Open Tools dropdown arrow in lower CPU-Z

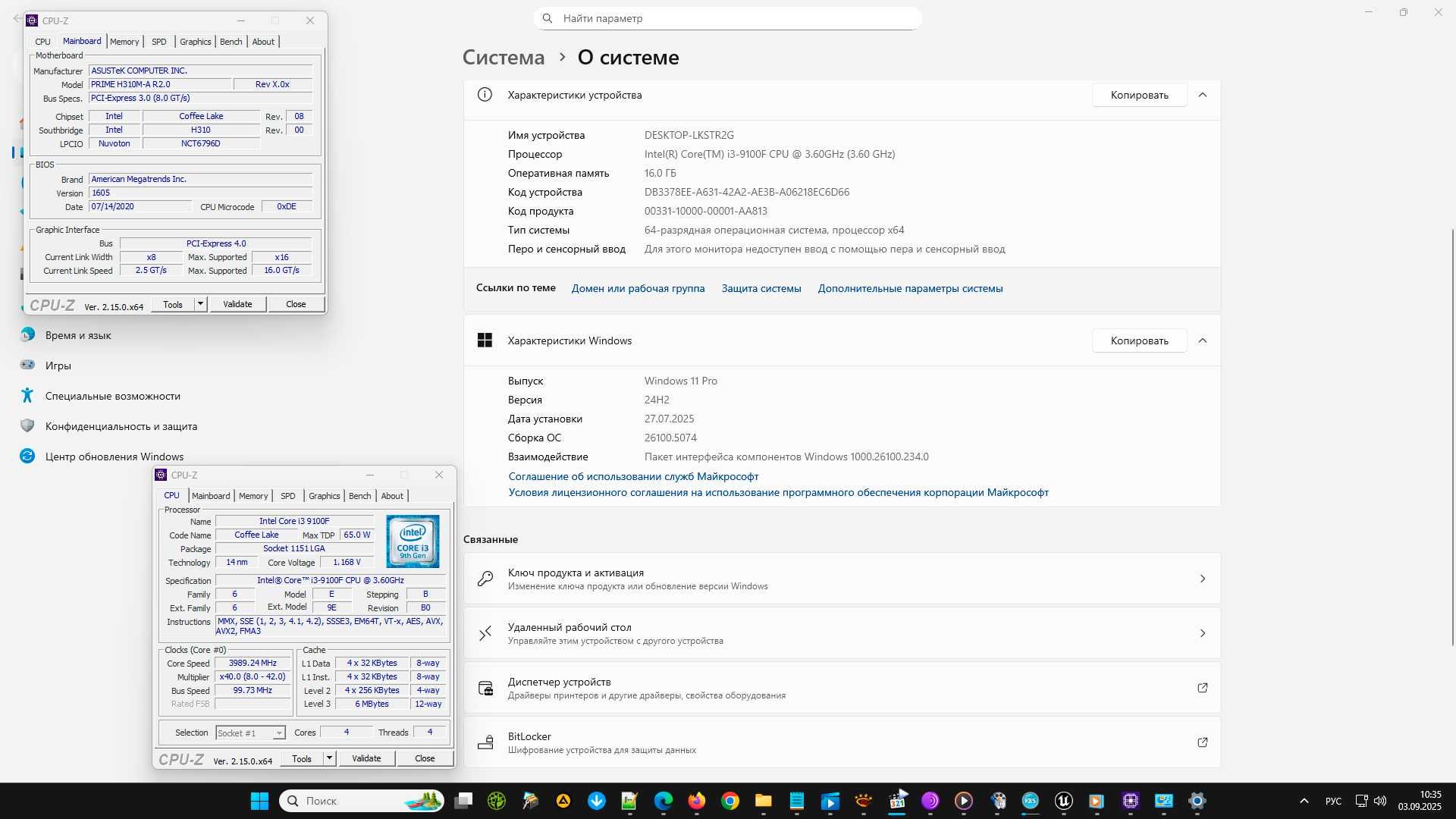pyautogui.click(x=329, y=758)
